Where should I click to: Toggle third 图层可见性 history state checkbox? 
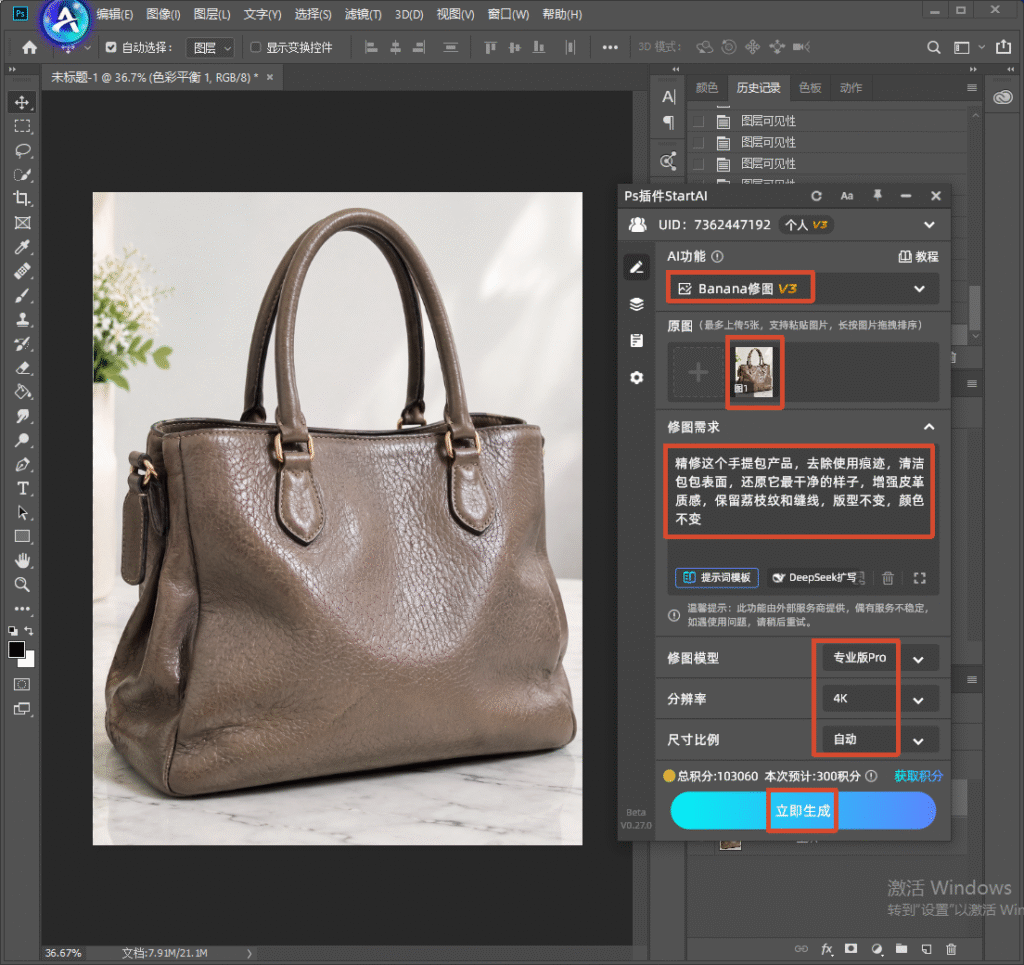(x=699, y=163)
